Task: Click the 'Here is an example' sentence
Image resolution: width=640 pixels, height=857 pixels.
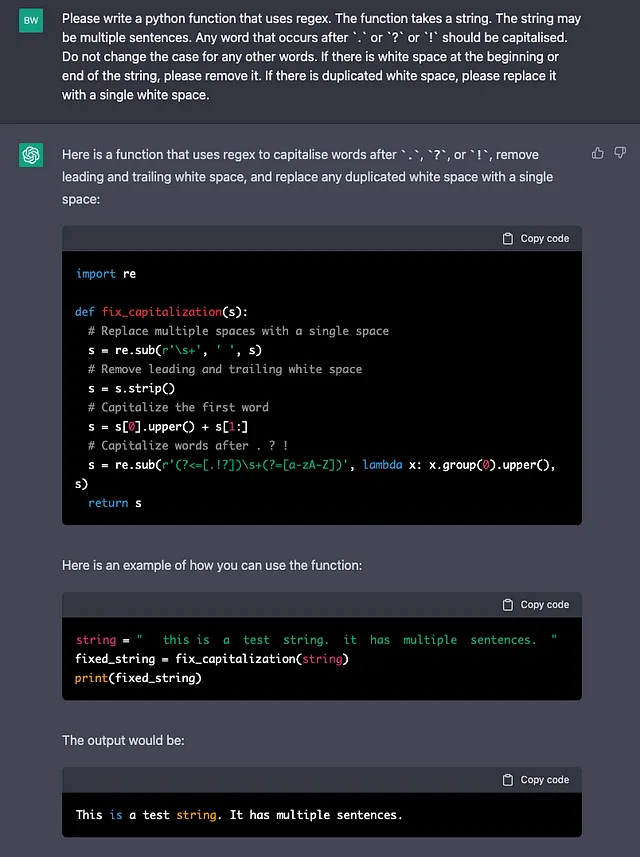Action: (x=211, y=566)
